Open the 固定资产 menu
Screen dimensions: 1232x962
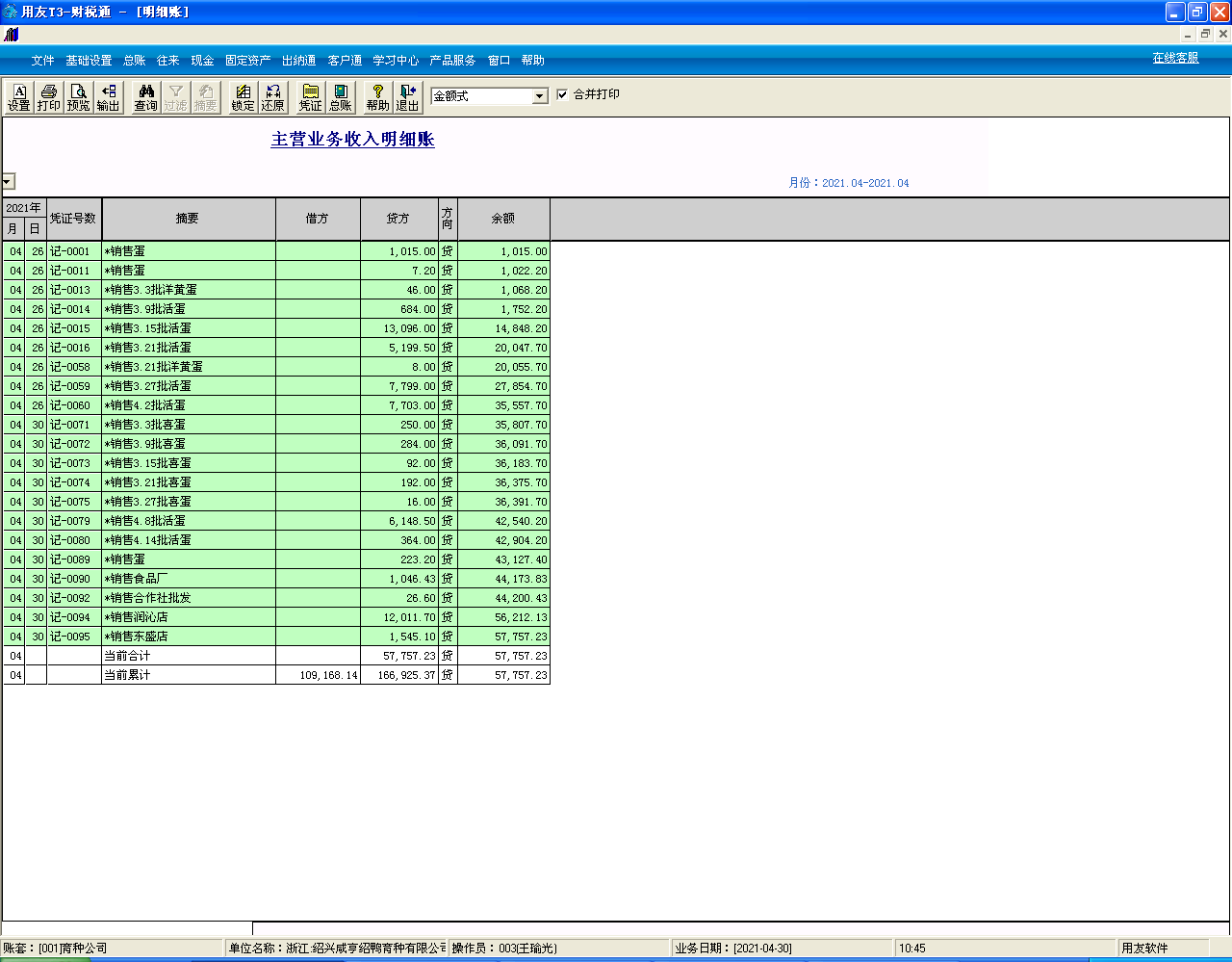click(x=248, y=60)
